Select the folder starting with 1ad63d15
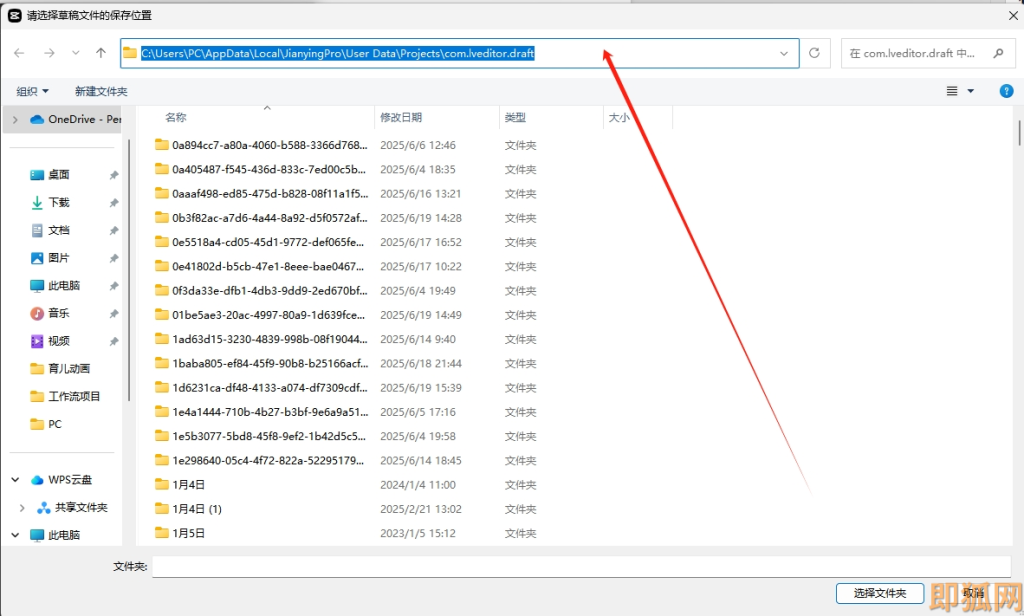The image size is (1024, 616). (x=261, y=339)
